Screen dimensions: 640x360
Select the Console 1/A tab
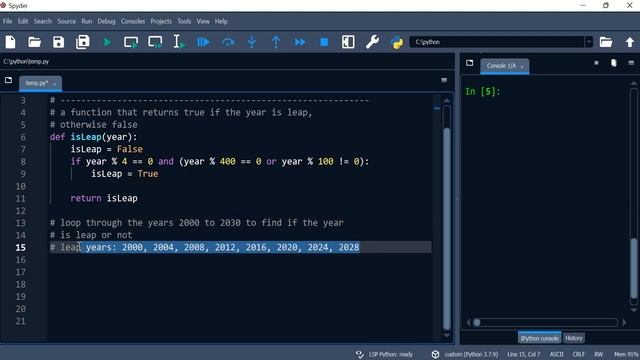[x=501, y=66]
